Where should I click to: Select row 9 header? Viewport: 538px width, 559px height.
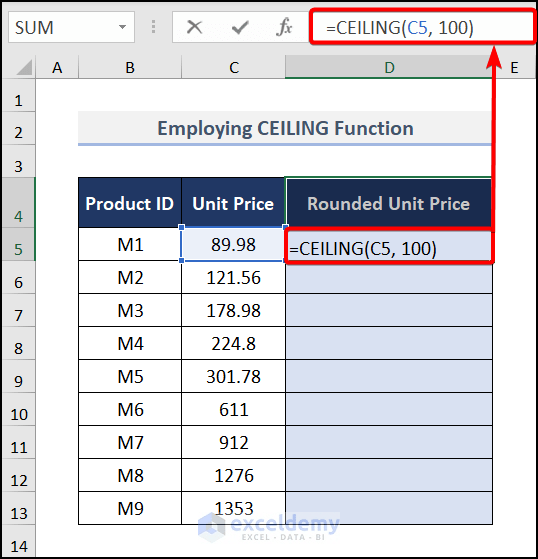click(19, 376)
